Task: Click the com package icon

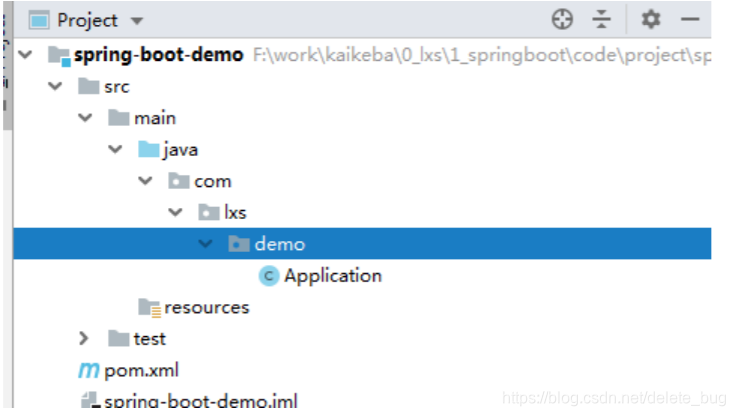Action: pos(179,181)
